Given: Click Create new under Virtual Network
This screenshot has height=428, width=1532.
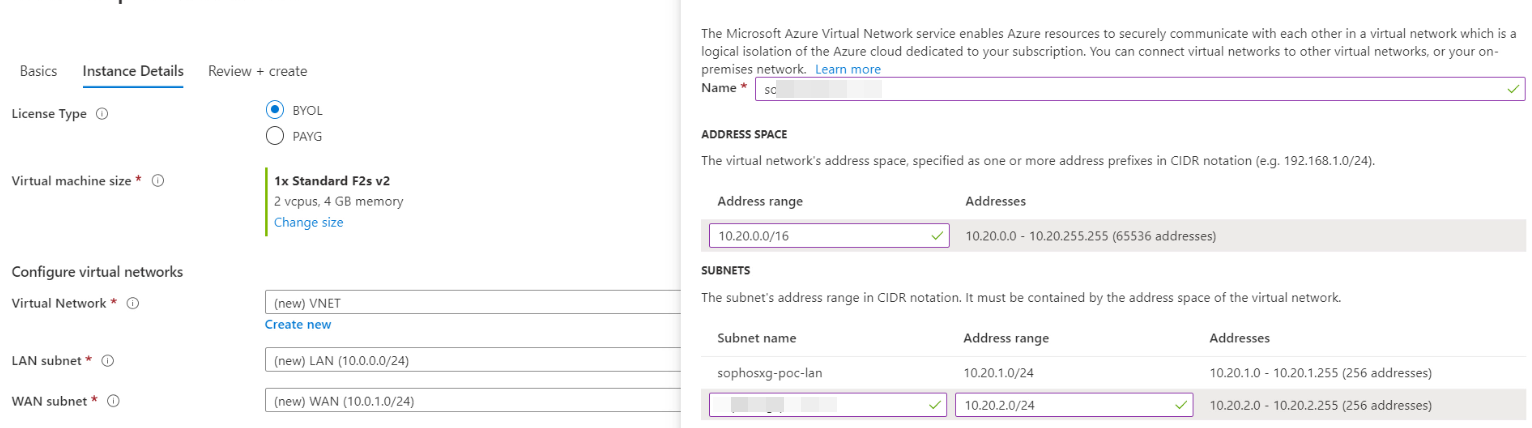Looking at the screenshot, I should pos(298,324).
